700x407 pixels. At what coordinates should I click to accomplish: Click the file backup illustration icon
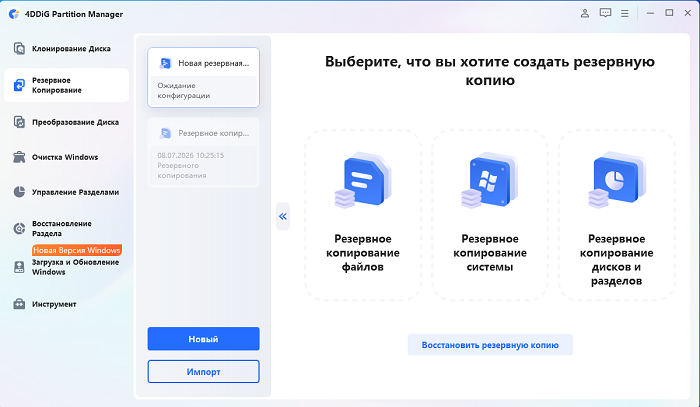(363, 180)
